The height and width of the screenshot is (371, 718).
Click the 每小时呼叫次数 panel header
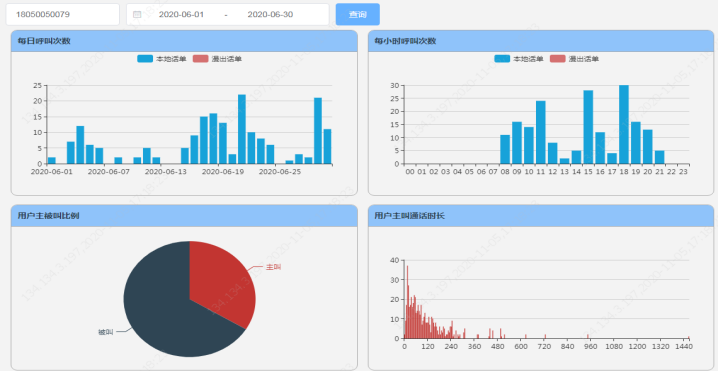coord(541,41)
